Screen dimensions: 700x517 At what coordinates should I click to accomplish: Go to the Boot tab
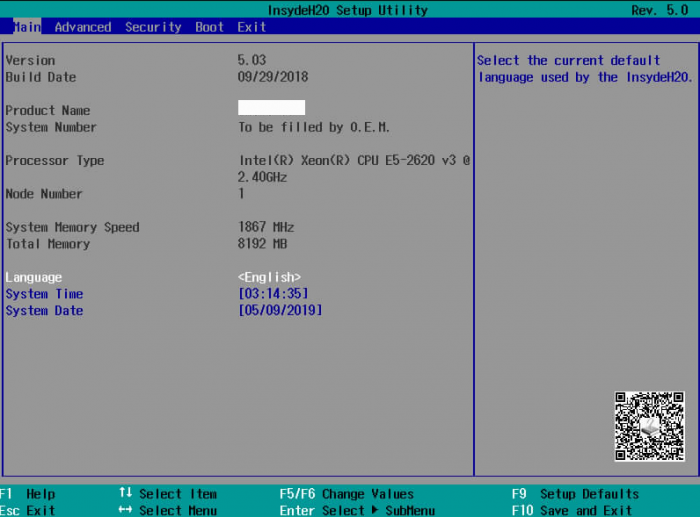[x=209, y=27]
